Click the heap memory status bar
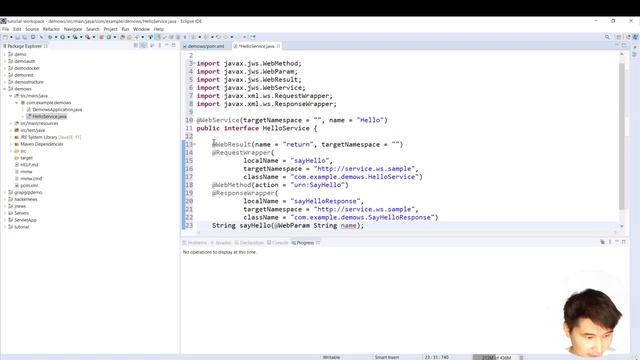The width and height of the screenshot is (640, 360). [x=496, y=358]
